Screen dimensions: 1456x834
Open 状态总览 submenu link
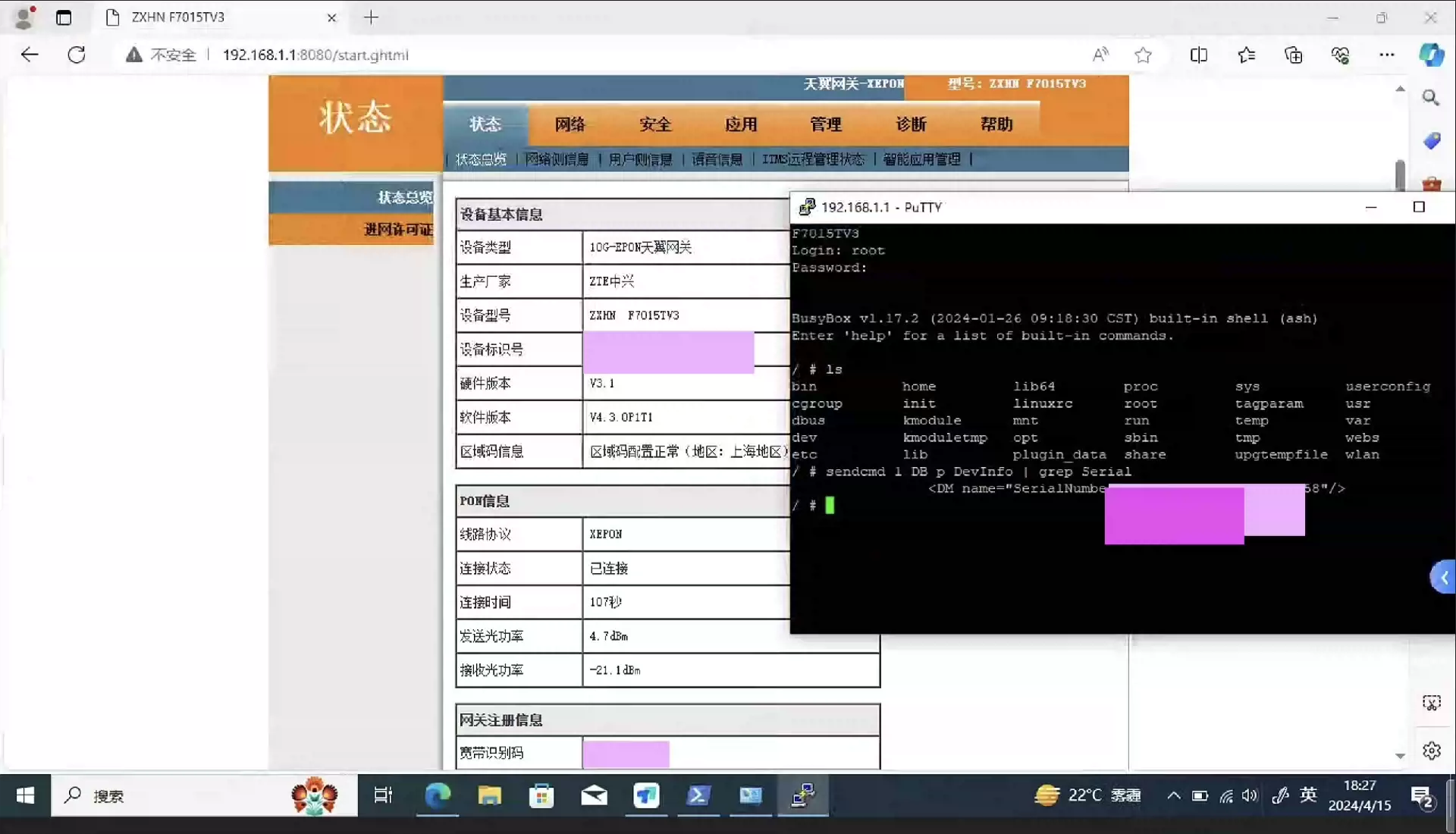point(481,159)
